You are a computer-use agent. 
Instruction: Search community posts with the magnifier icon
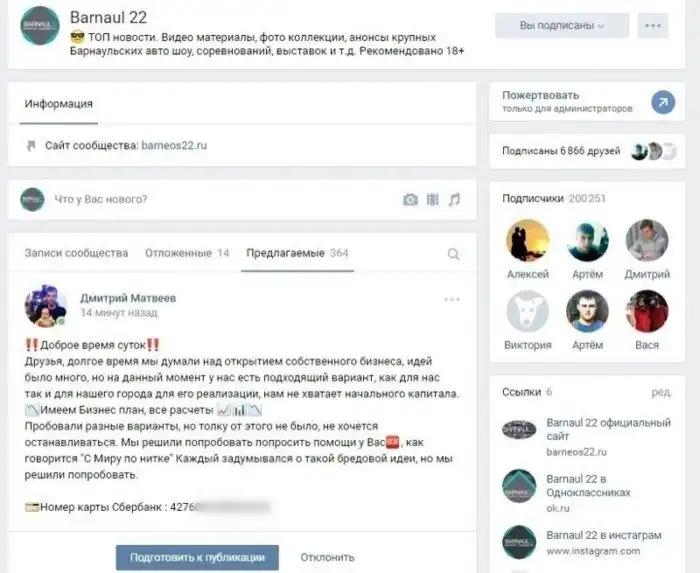tap(454, 254)
